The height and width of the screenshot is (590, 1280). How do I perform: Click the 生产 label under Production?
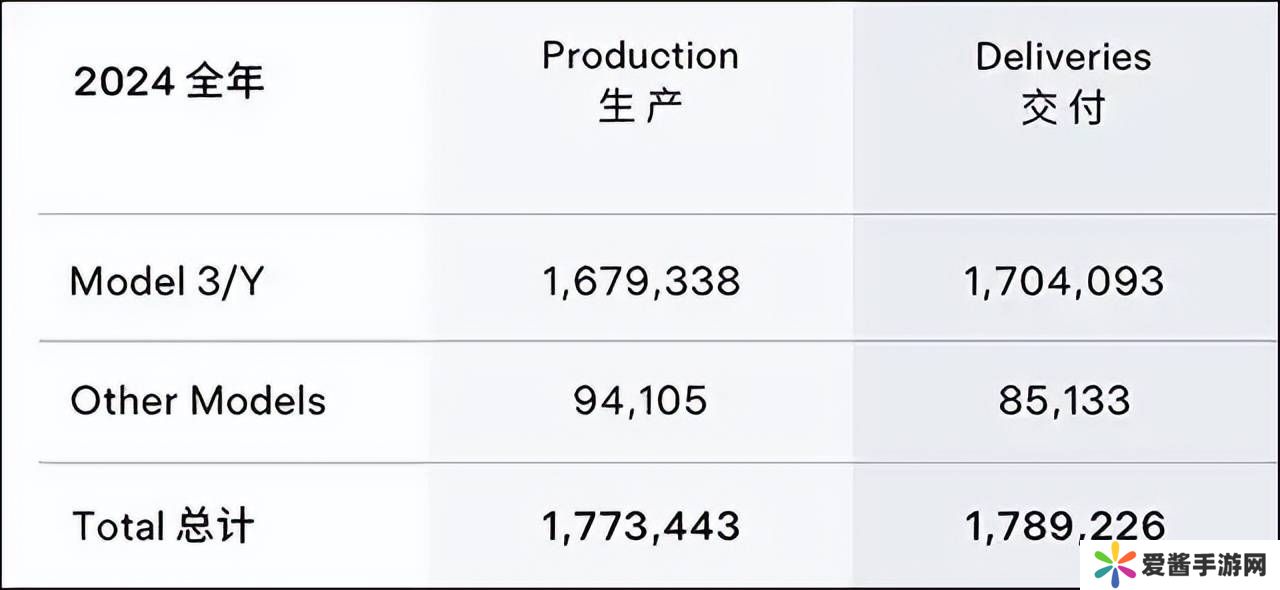pos(640,106)
